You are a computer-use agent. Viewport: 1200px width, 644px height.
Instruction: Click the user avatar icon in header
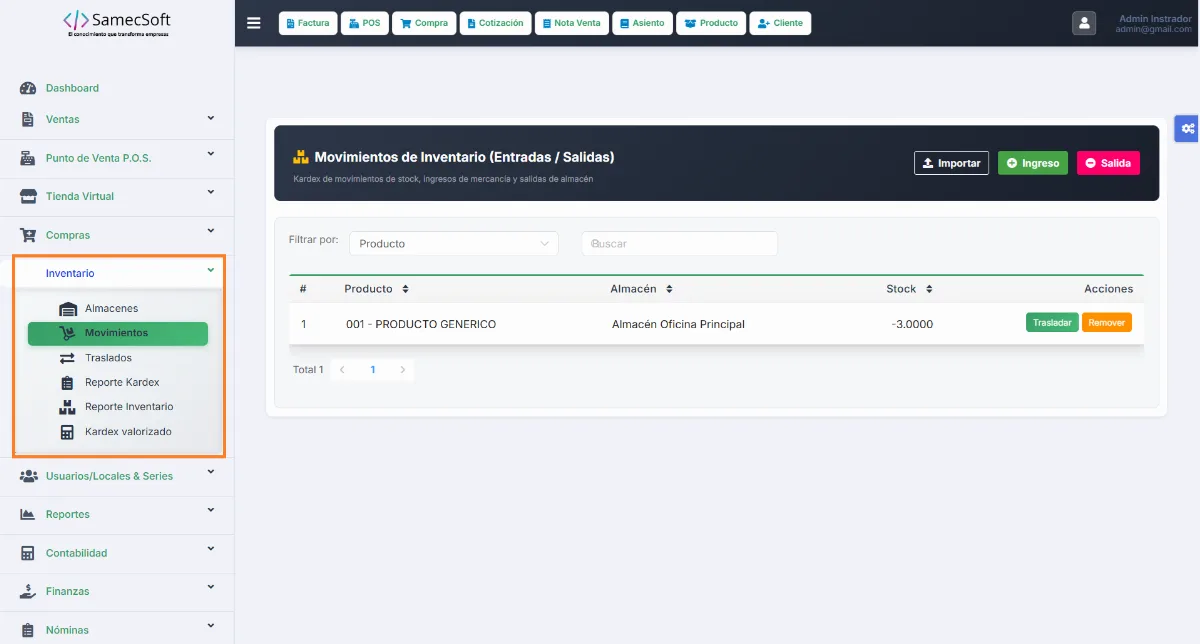[x=1084, y=23]
